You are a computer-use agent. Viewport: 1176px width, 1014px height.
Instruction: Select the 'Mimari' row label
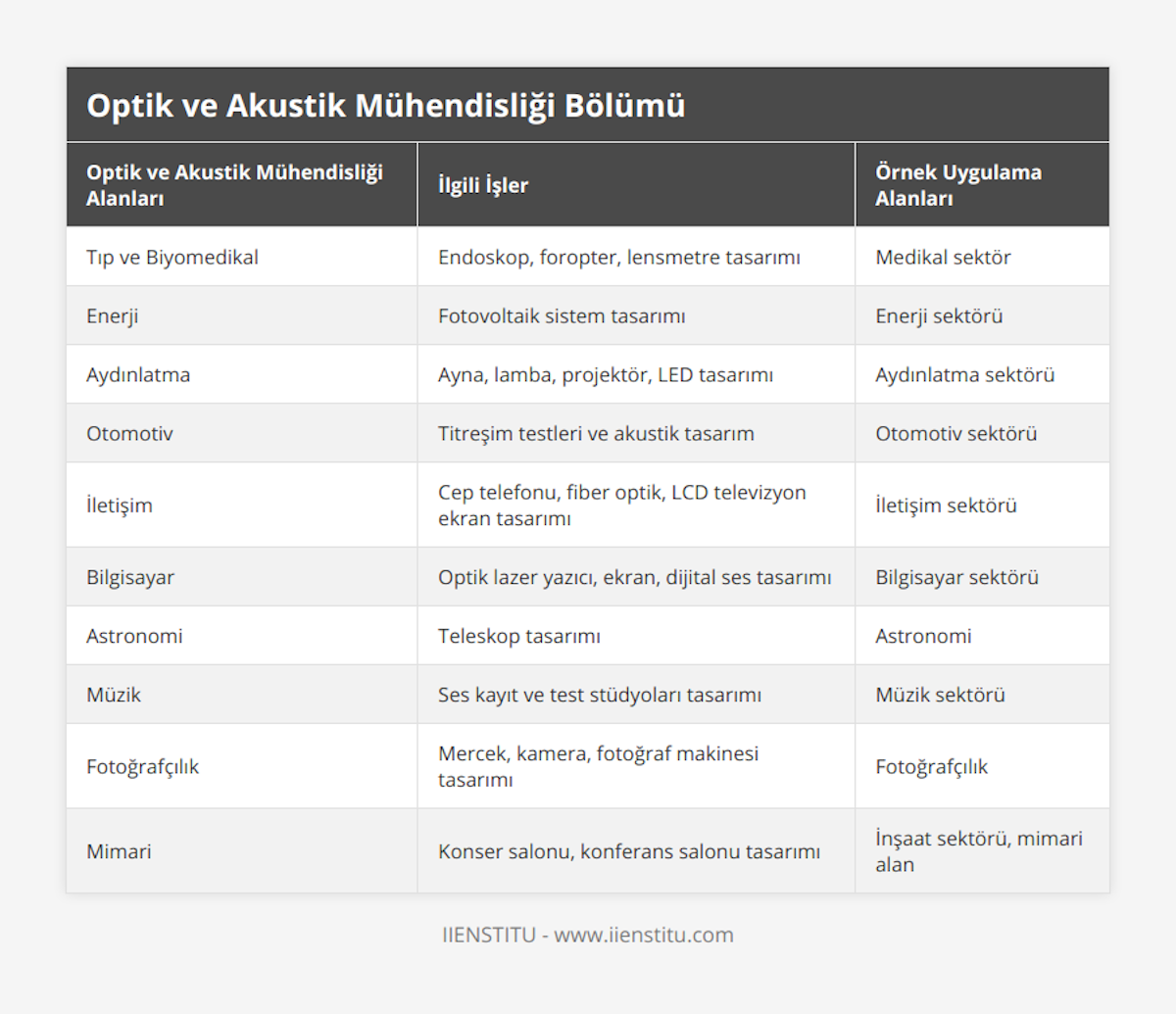pos(119,852)
